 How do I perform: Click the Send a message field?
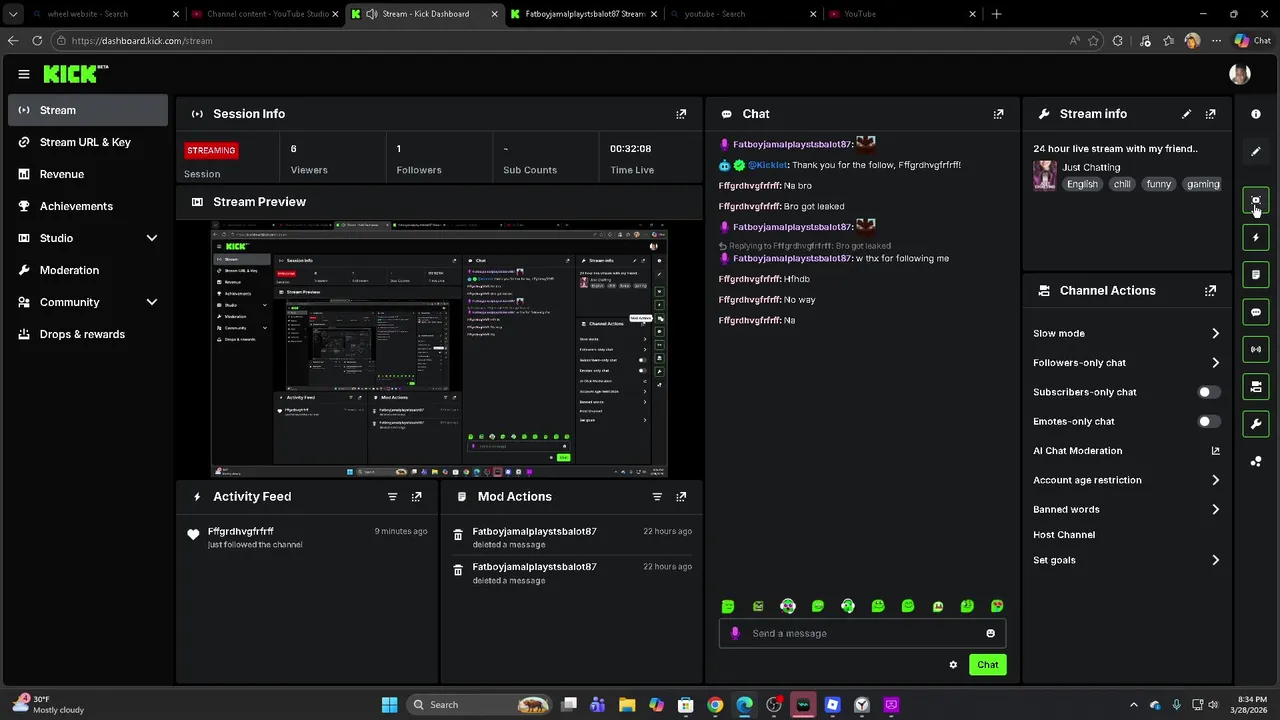[862, 633]
